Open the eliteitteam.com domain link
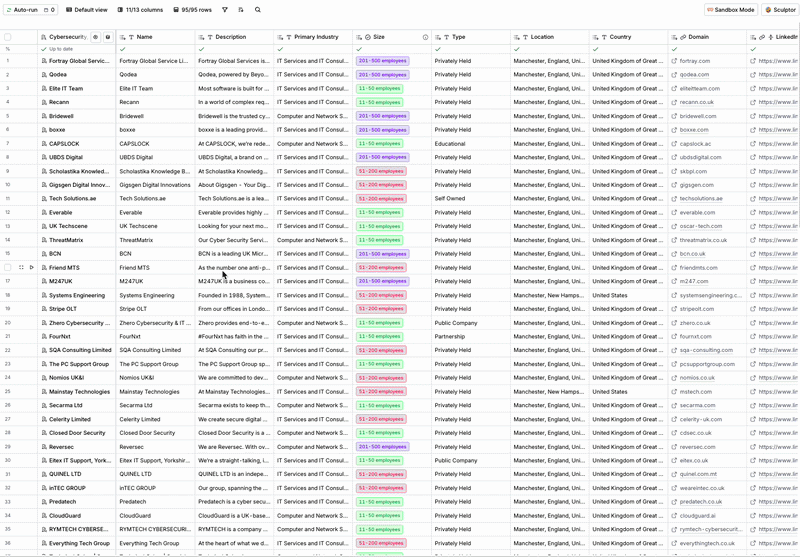Viewport: 800px width, 557px height. tap(699, 89)
